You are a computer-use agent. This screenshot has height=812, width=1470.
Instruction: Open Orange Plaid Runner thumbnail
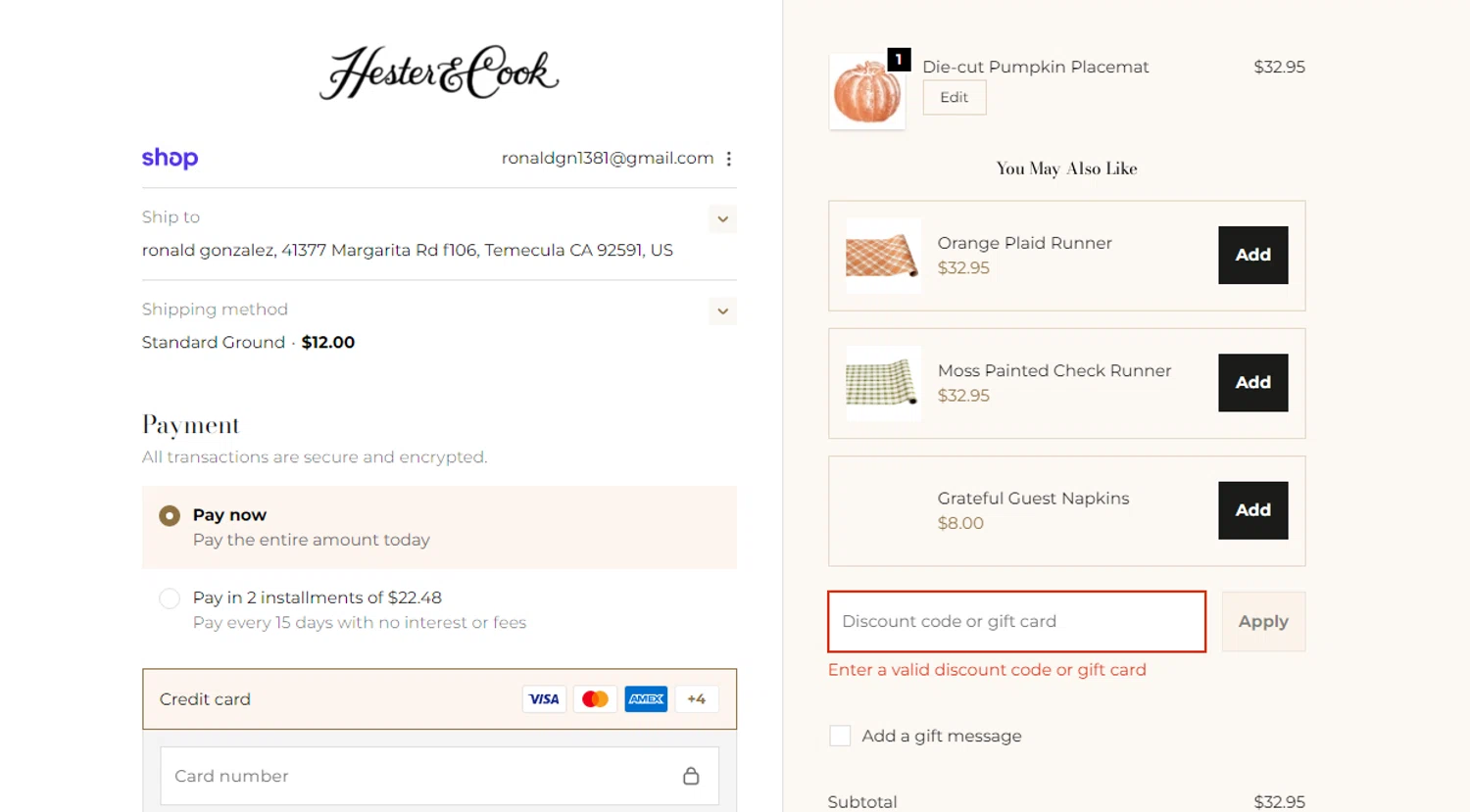click(883, 256)
